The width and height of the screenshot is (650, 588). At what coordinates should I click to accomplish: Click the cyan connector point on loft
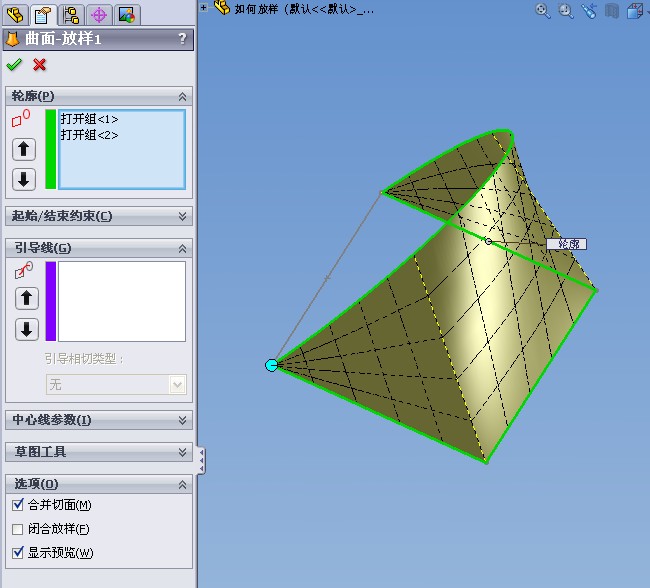click(272, 365)
